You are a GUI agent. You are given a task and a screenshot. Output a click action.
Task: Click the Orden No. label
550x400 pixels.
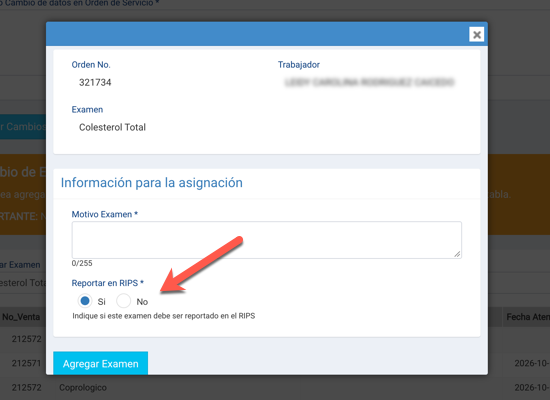click(91, 65)
